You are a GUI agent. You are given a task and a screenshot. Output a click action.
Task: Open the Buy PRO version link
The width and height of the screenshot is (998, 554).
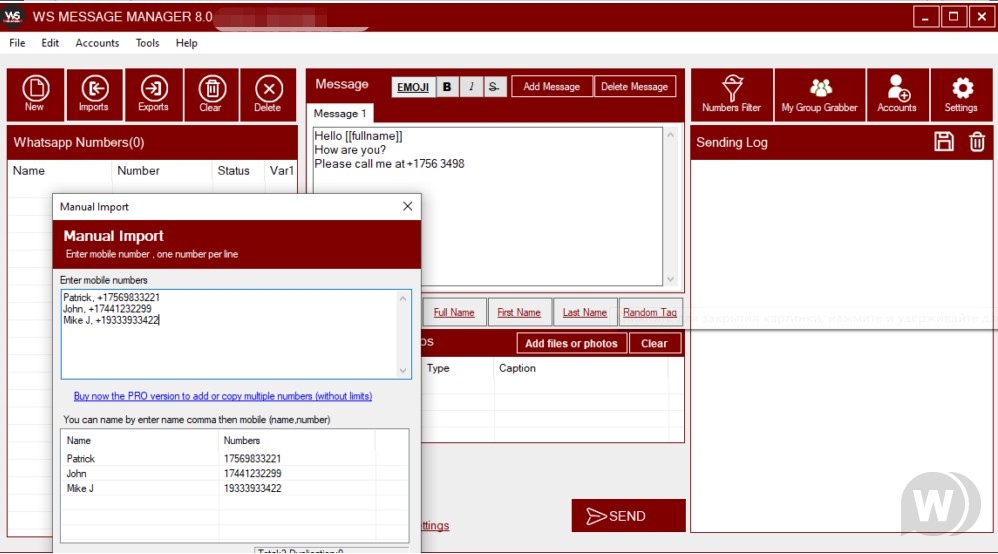point(223,396)
